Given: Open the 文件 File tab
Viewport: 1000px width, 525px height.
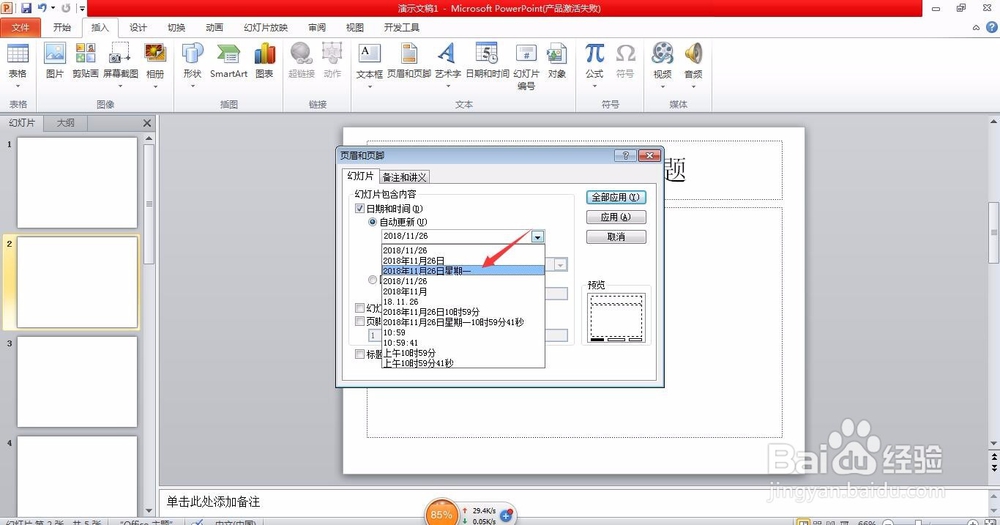Looking at the screenshot, I should (20, 27).
